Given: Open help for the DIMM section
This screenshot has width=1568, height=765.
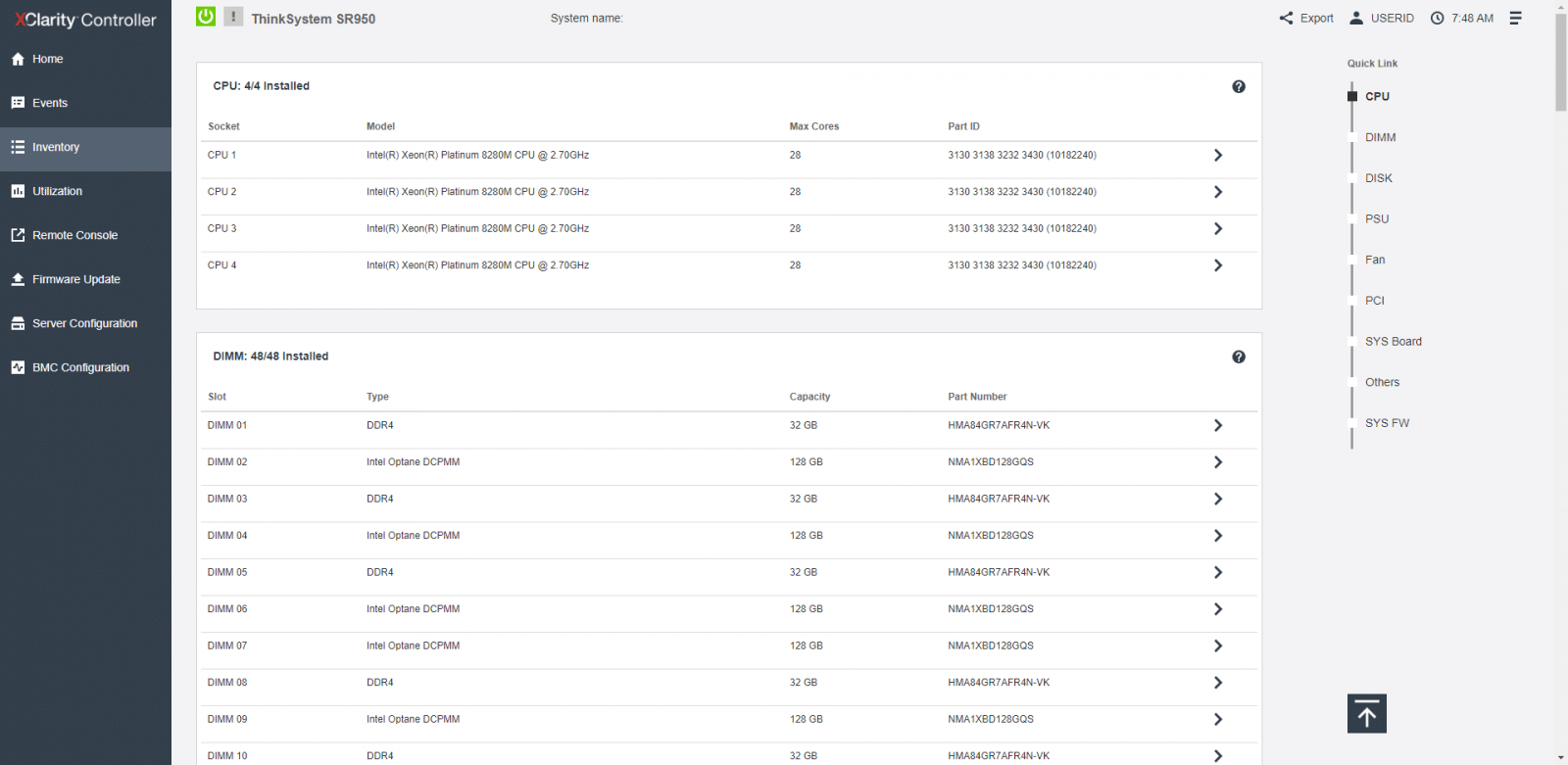Looking at the screenshot, I should (1239, 357).
